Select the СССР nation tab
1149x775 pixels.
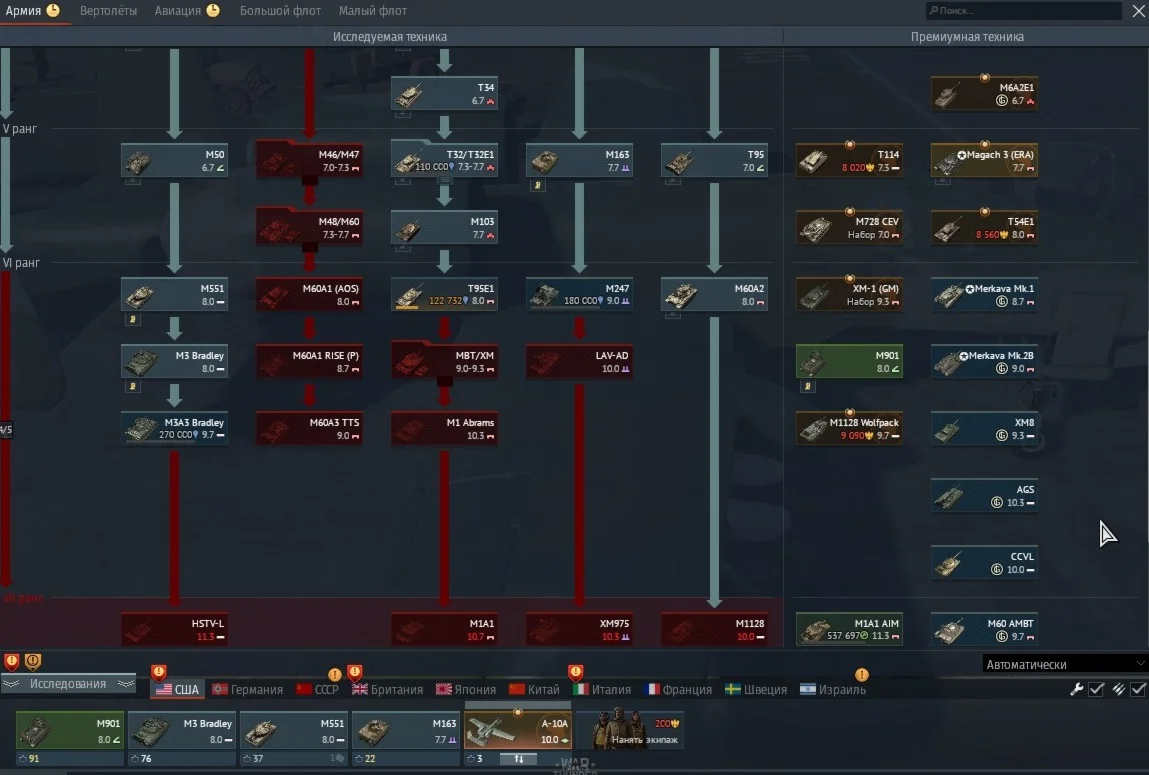tap(317, 689)
